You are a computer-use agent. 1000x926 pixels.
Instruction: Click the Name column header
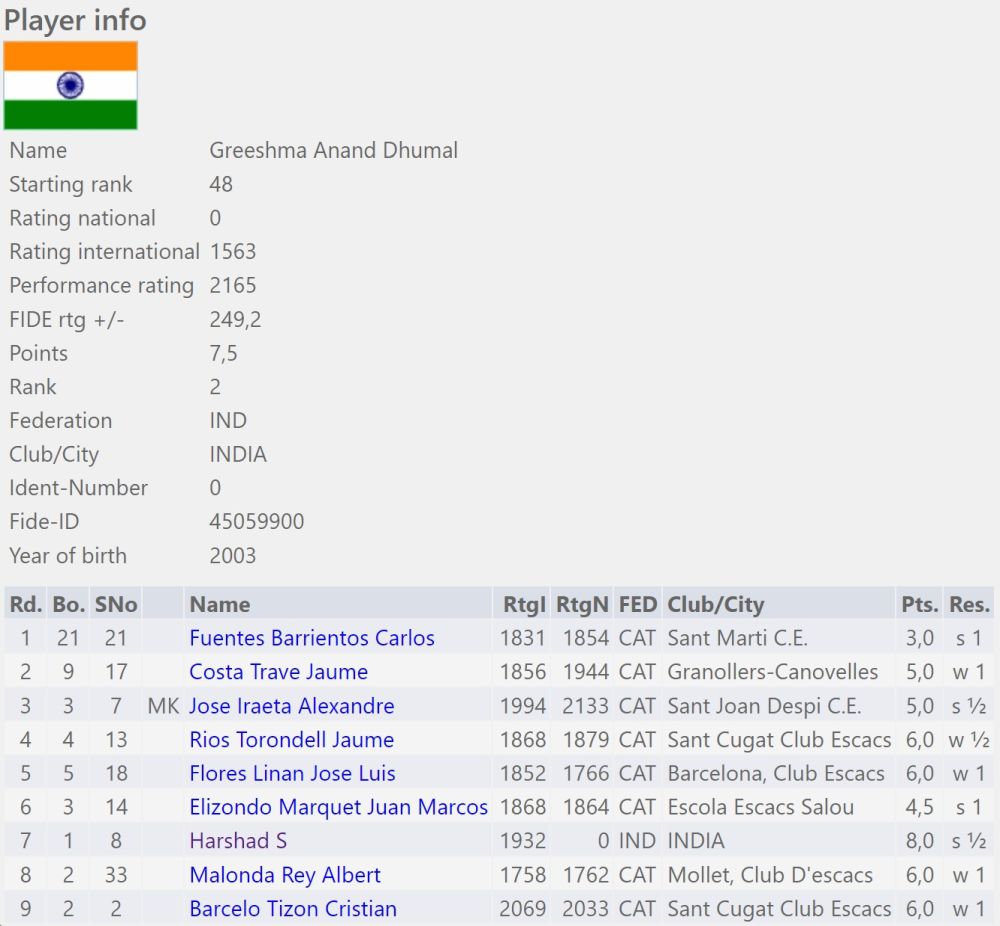point(219,604)
